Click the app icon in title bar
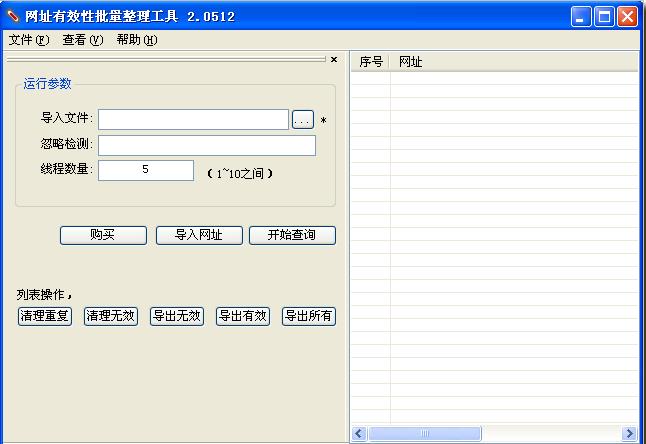646x444 pixels. tap(13, 16)
